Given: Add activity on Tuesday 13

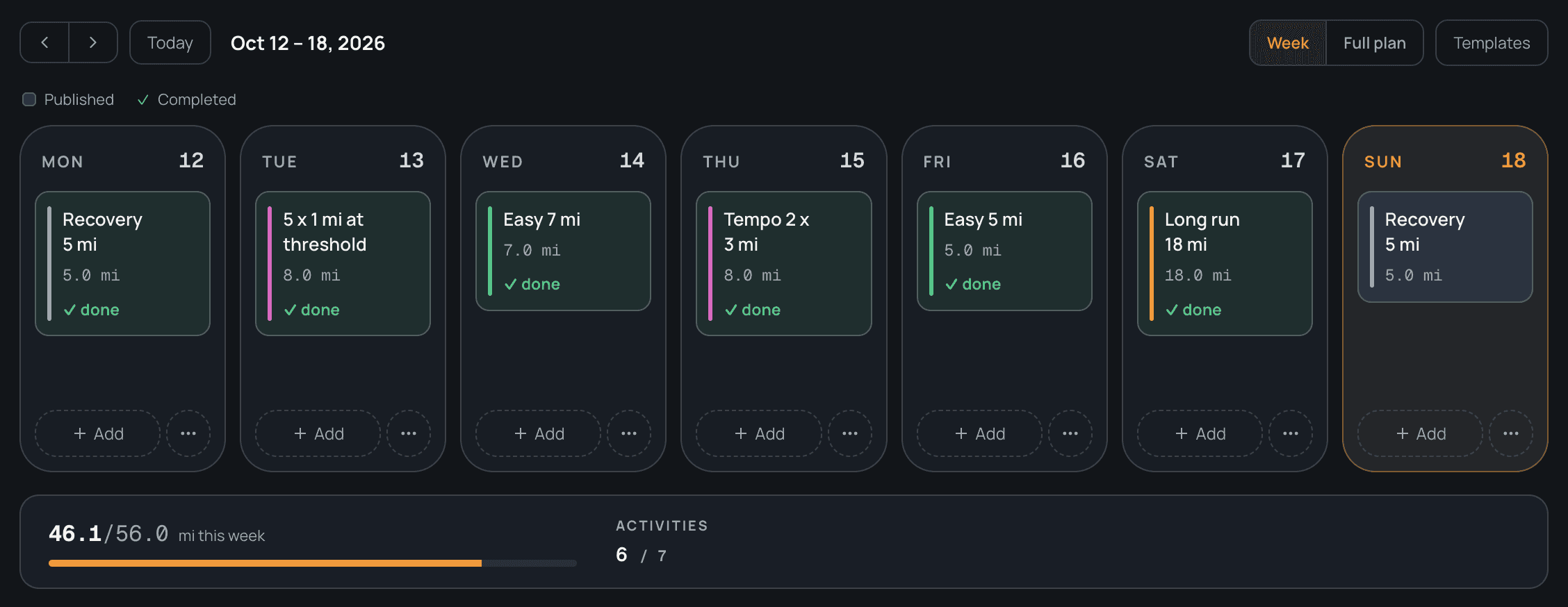Looking at the screenshot, I should point(318,433).
